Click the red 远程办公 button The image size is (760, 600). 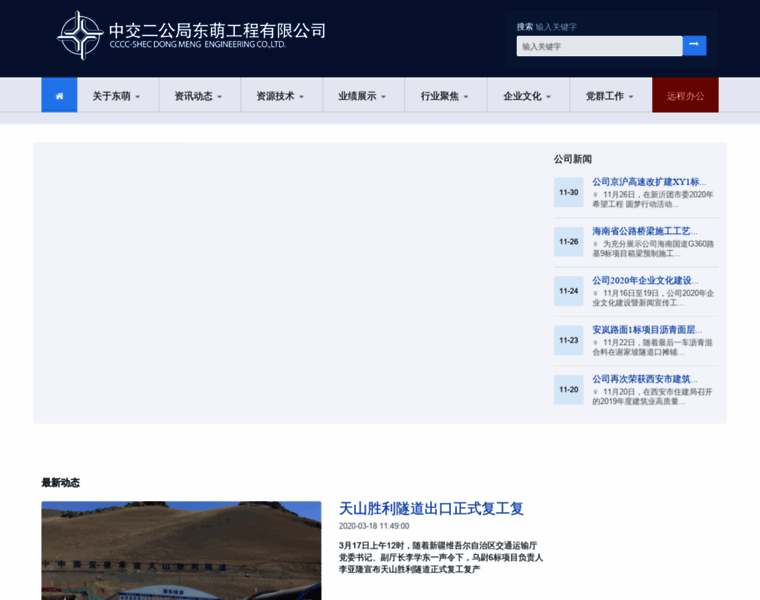[685, 96]
